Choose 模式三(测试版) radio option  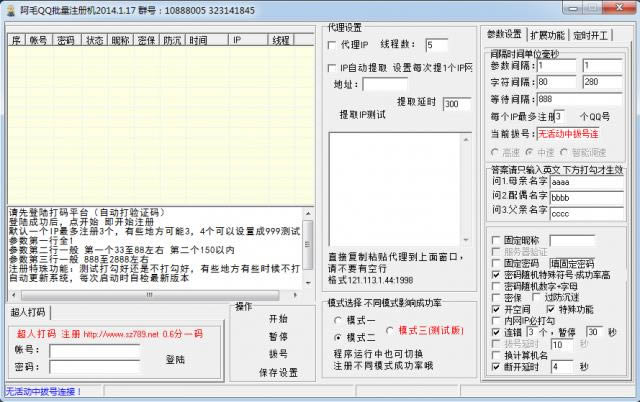tap(390, 331)
